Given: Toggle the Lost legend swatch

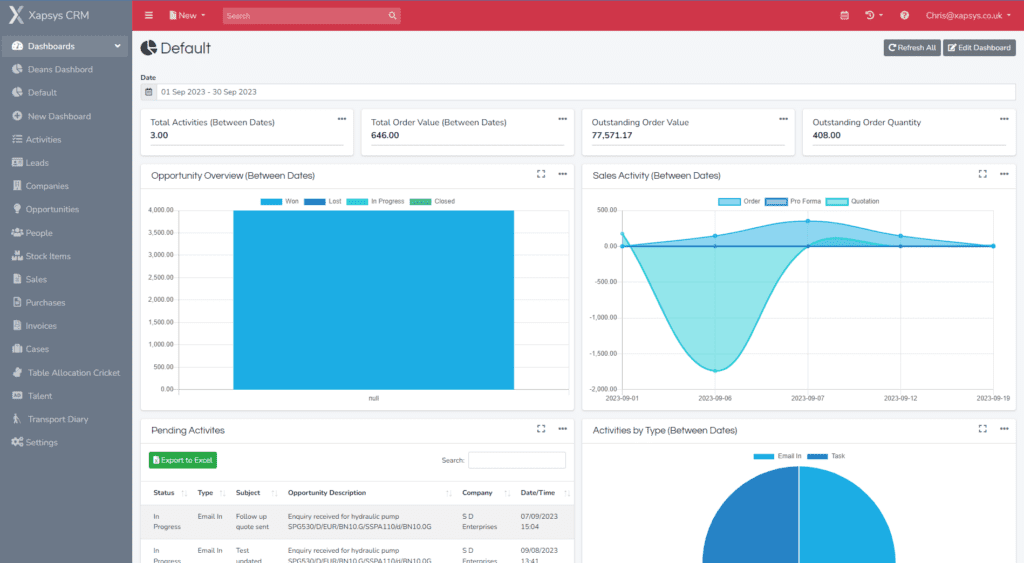Looking at the screenshot, I should coord(314,201).
